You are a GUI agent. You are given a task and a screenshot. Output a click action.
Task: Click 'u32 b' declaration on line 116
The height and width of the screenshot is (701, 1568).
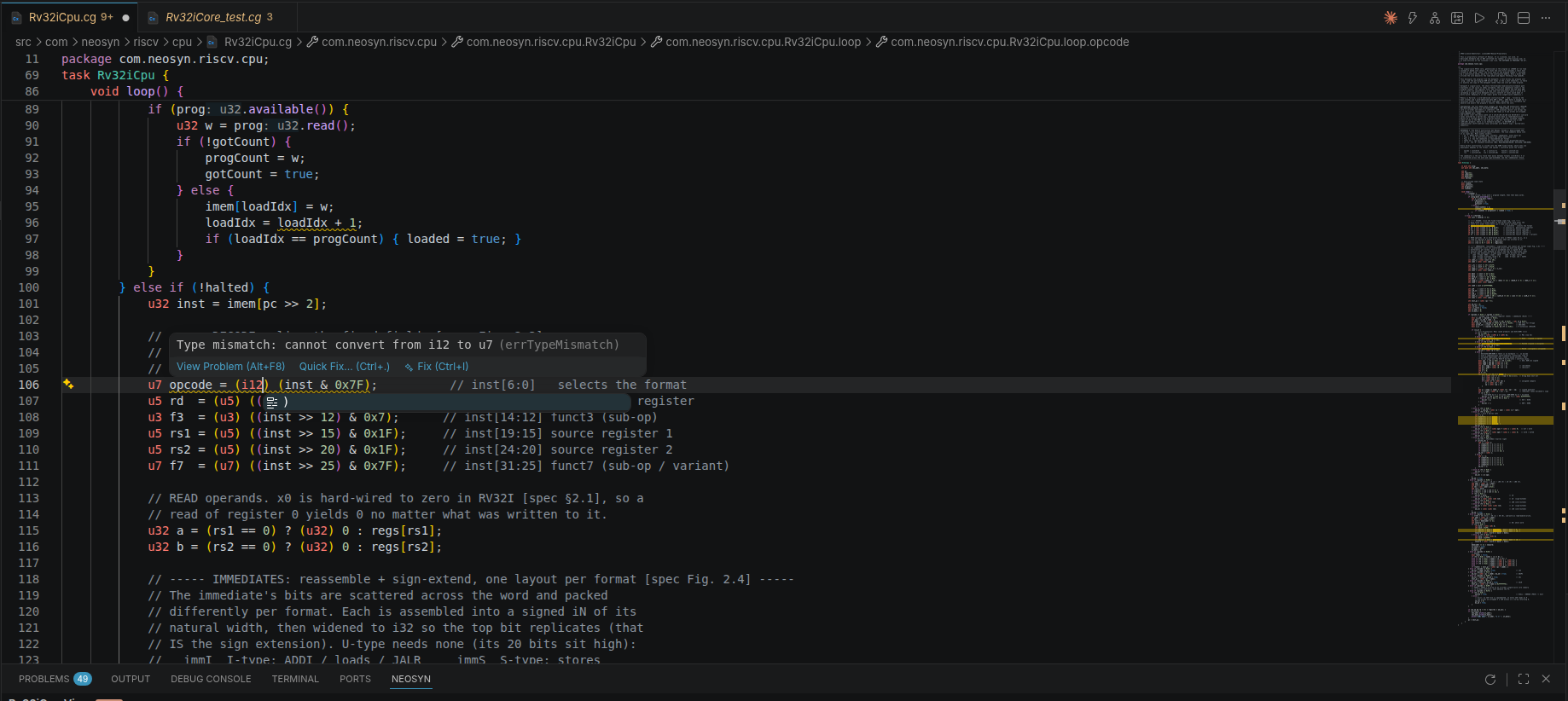tap(166, 547)
